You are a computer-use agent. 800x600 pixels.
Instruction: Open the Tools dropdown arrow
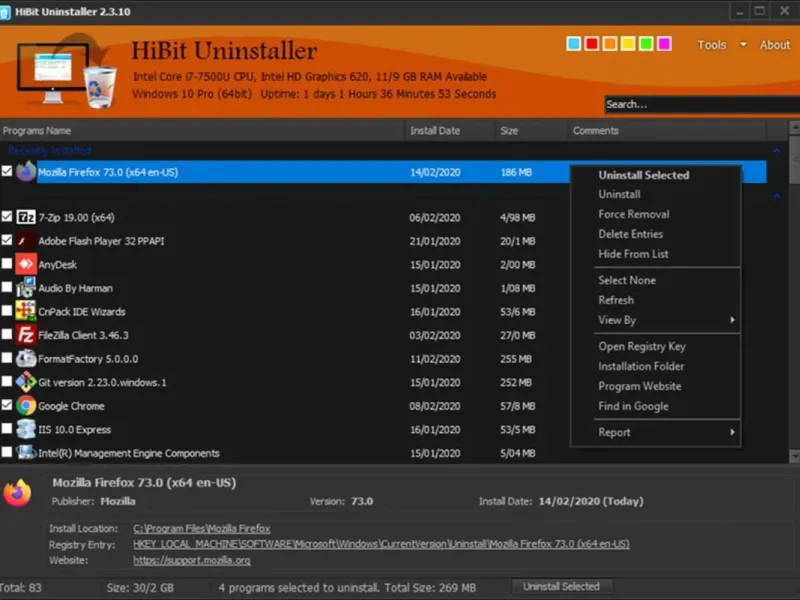tap(743, 45)
